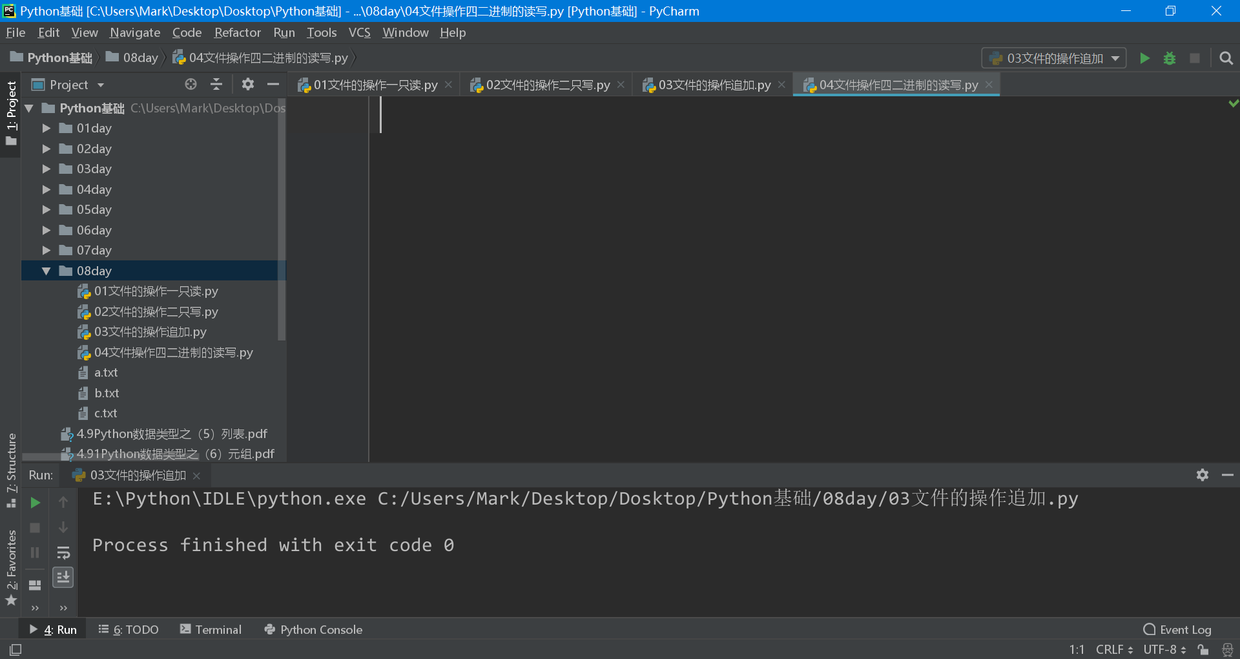Screen dimensions: 1240x659
Task: Expand the 07day folder
Action: [46, 250]
